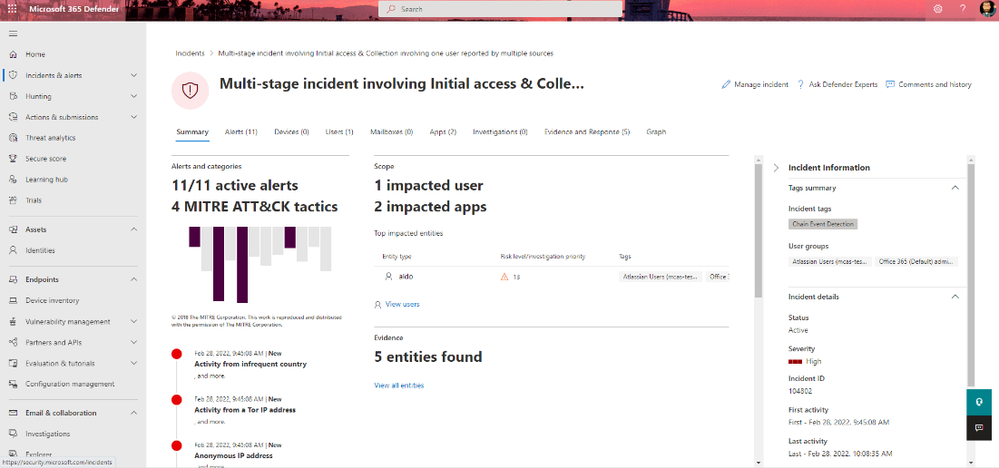Click the Configuration management icon
Screen dimensions: 999x468
[13, 384]
